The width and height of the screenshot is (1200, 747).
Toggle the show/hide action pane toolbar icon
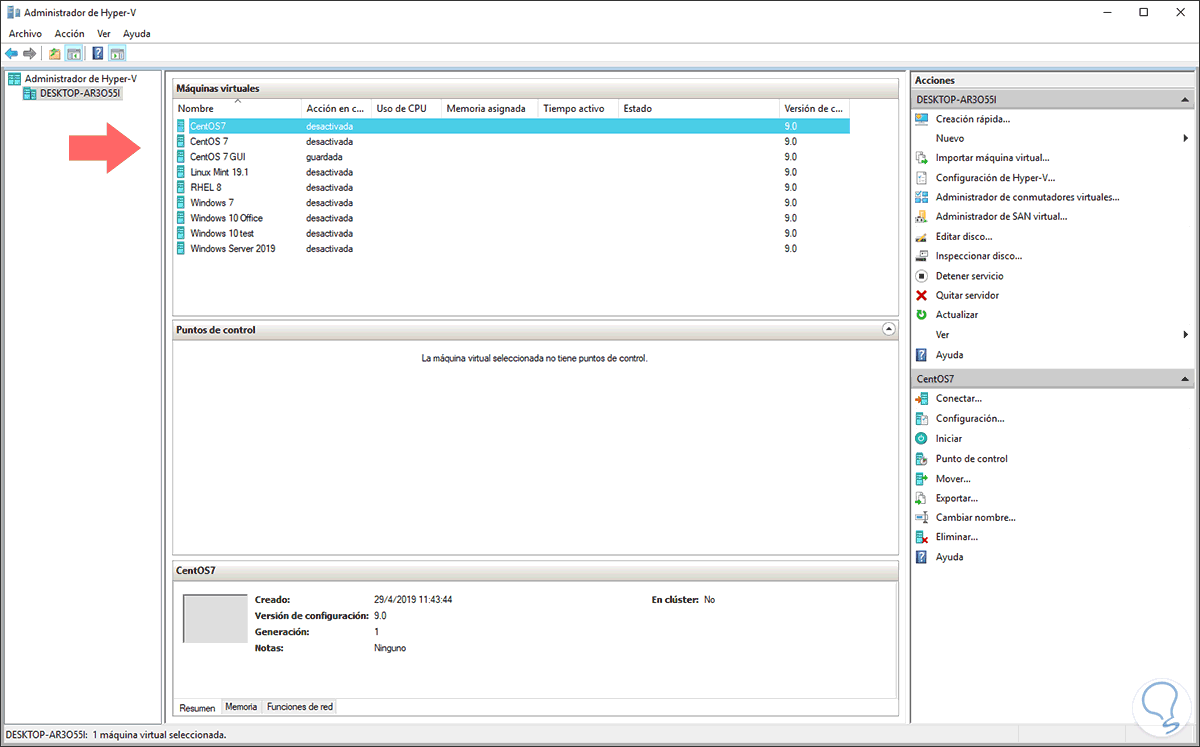pyautogui.click(x=117, y=53)
